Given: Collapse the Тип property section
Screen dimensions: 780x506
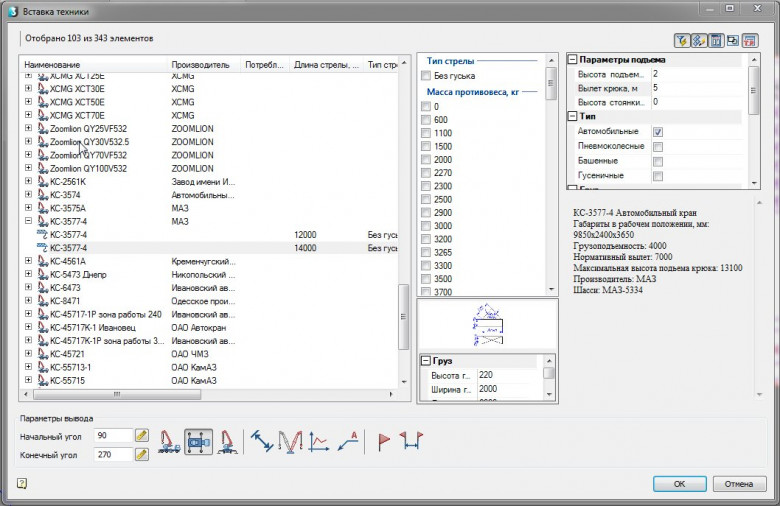Looking at the screenshot, I should [573, 116].
